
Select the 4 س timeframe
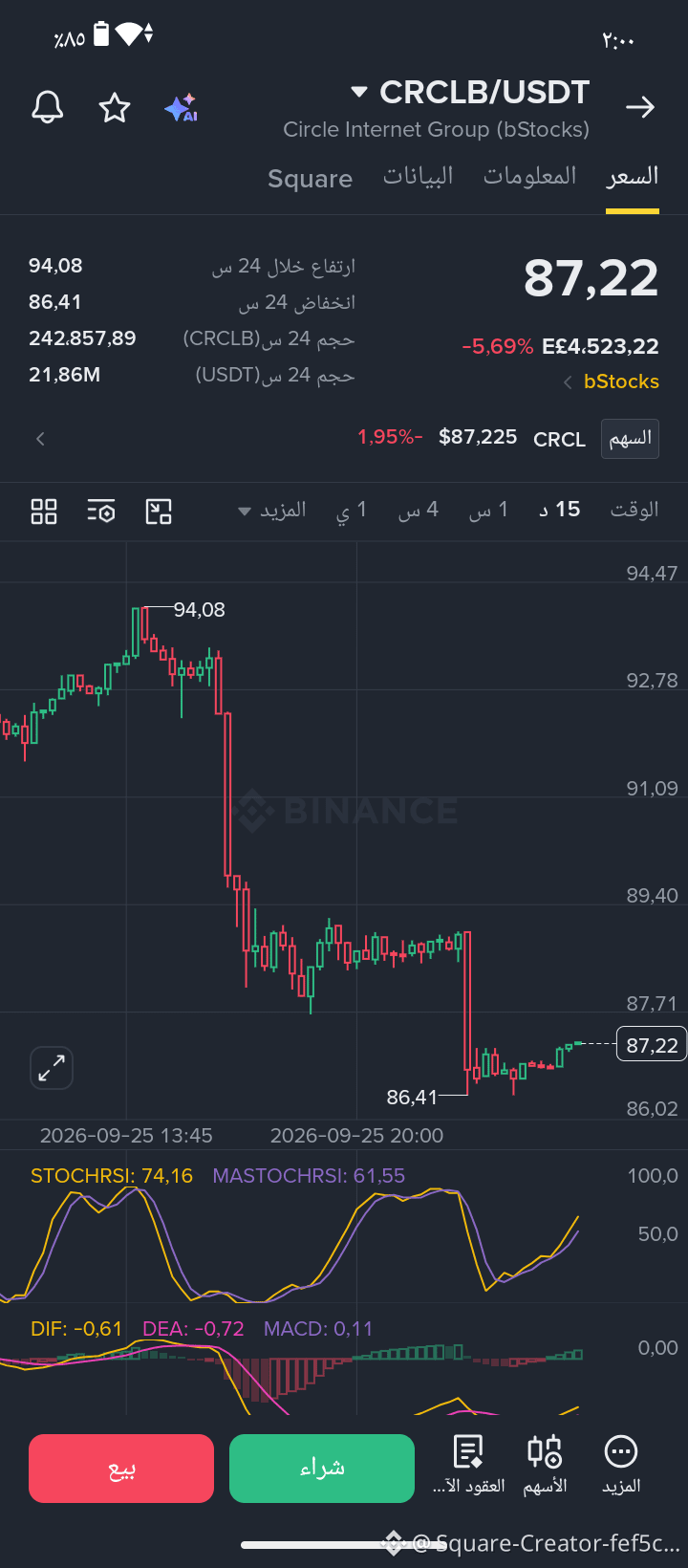(419, 510)
